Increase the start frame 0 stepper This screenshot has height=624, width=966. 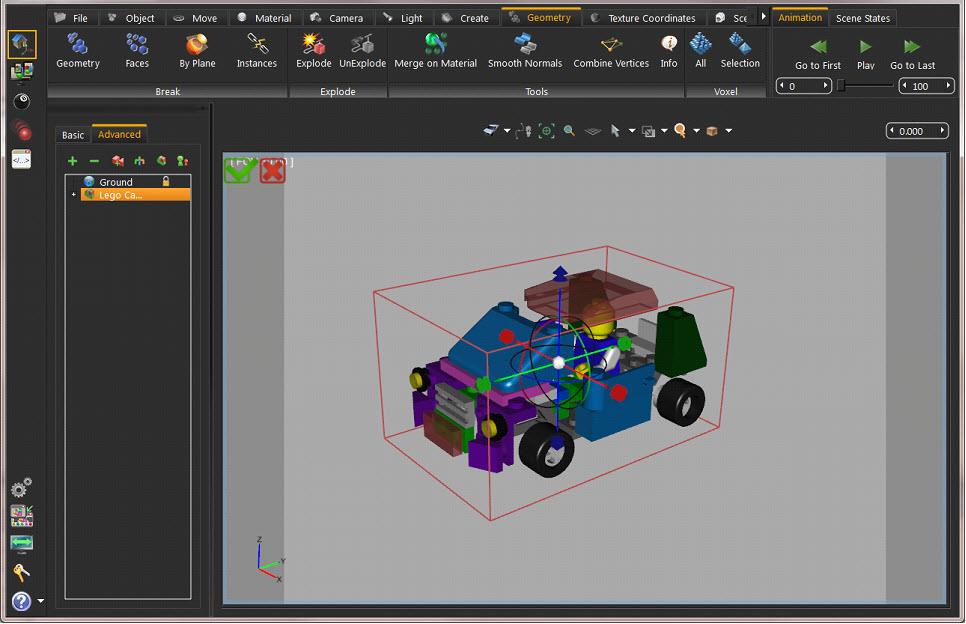826,86
